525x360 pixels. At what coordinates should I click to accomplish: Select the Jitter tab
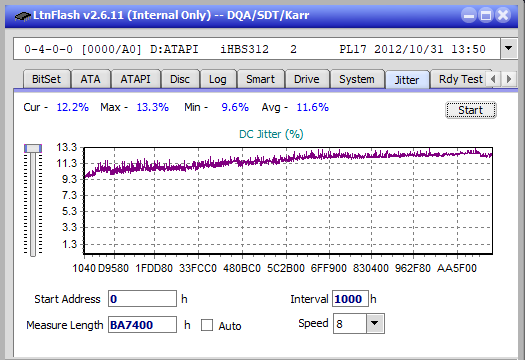point(407,80)
